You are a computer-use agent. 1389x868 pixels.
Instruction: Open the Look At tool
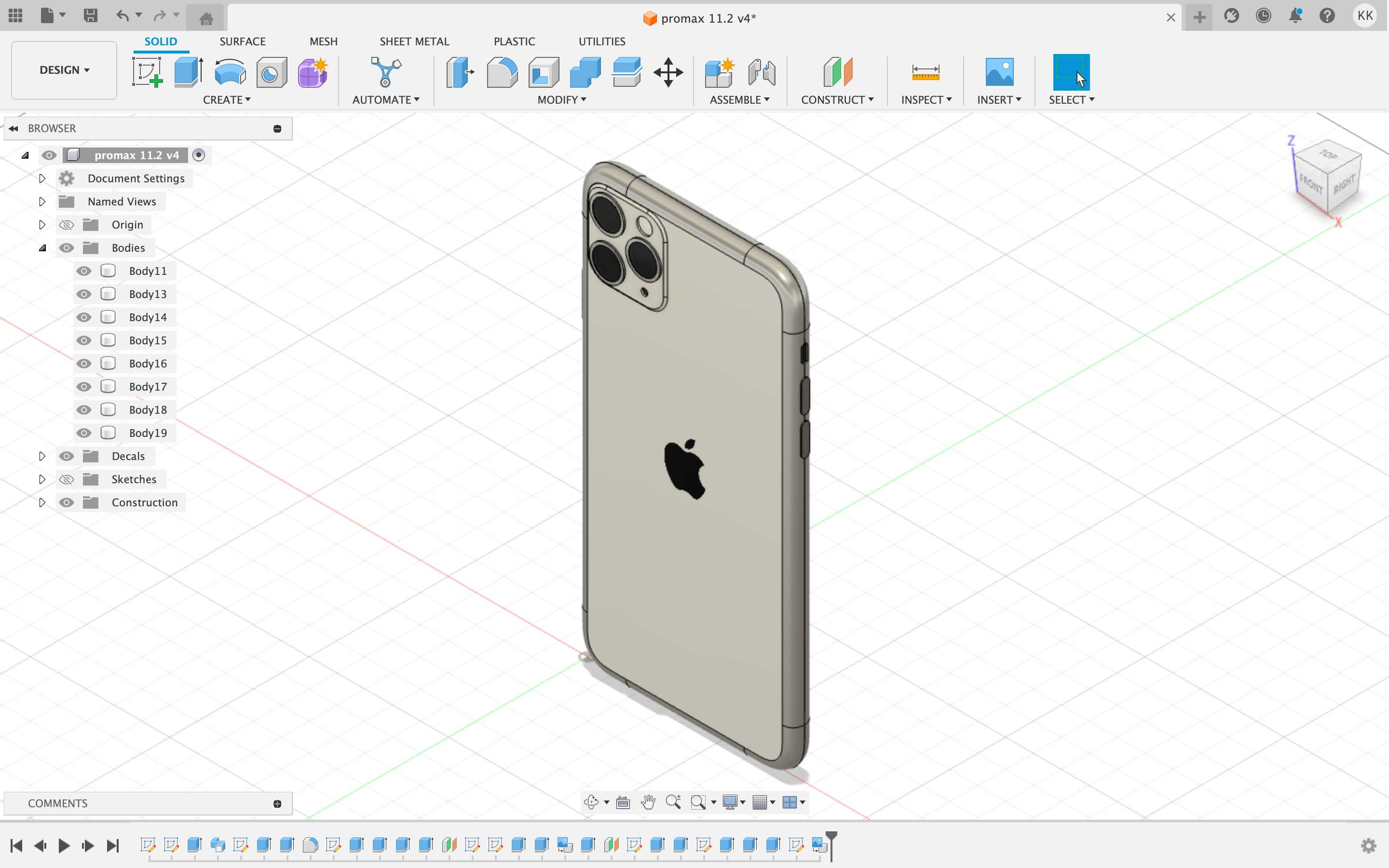(x=623, y=802)
